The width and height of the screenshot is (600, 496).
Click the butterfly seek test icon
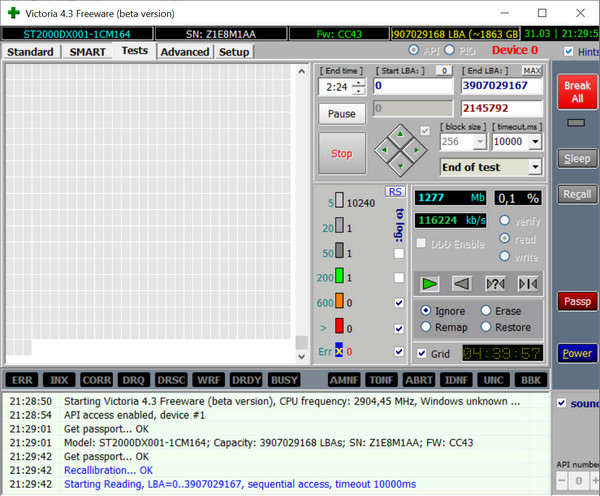[528, 284]
